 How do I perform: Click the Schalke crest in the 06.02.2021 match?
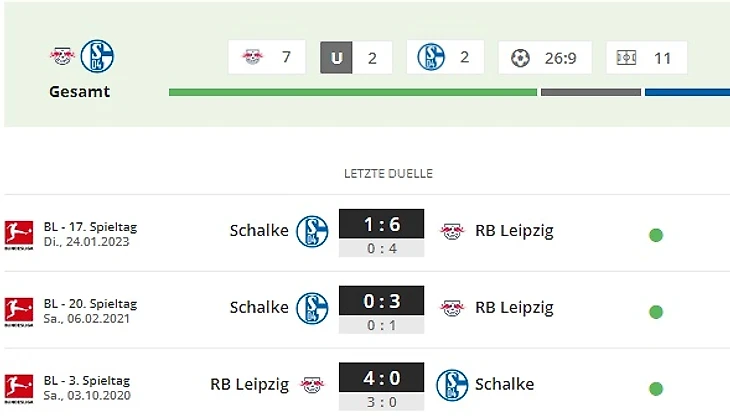click(x=313, y=308)
